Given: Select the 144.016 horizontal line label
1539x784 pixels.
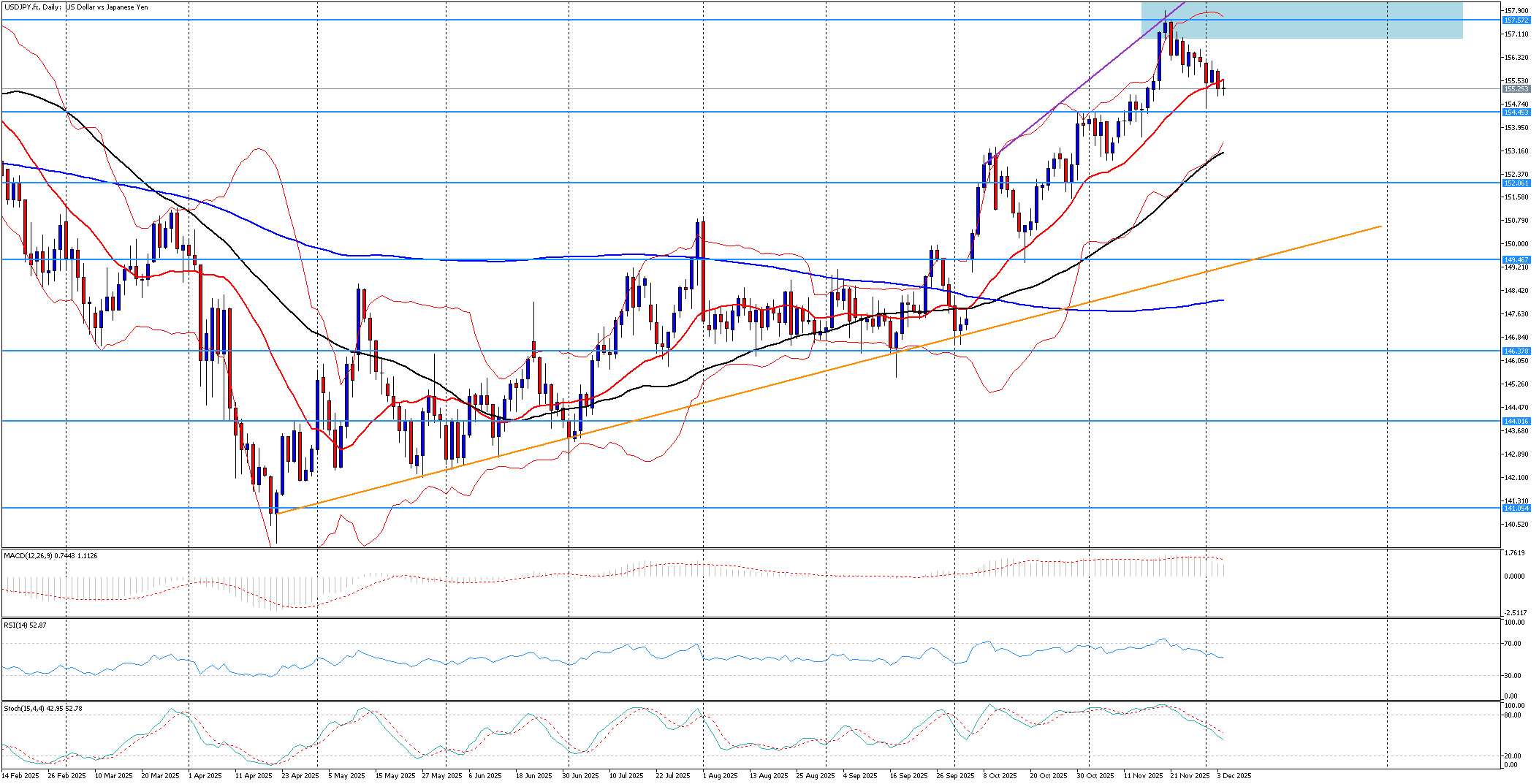Looking at the screenshot, I should [x=1516, y=422].
